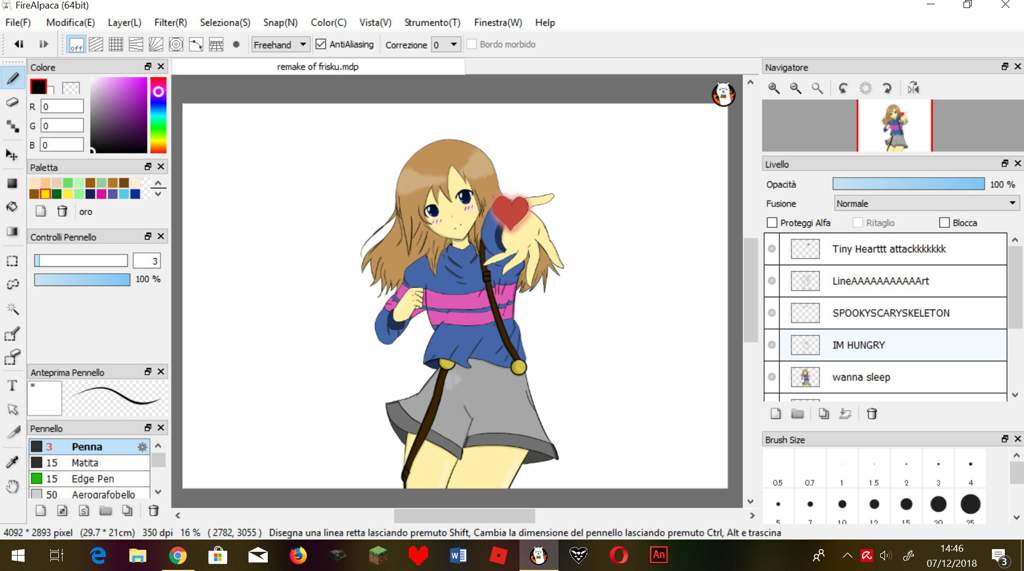Open the File(F) menu
This screenshot has height=571, width=1024.
(x=18, y=22)
